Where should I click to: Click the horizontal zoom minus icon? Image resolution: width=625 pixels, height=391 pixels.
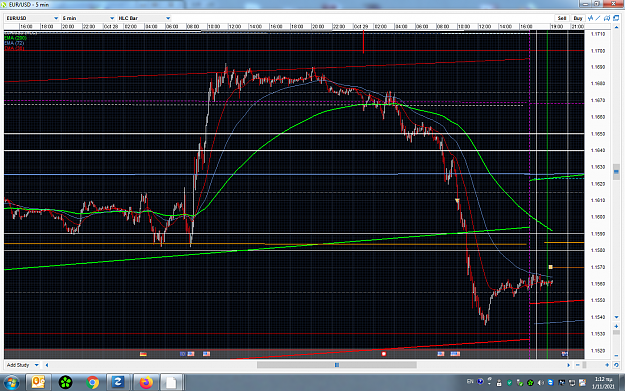(578, 365)
